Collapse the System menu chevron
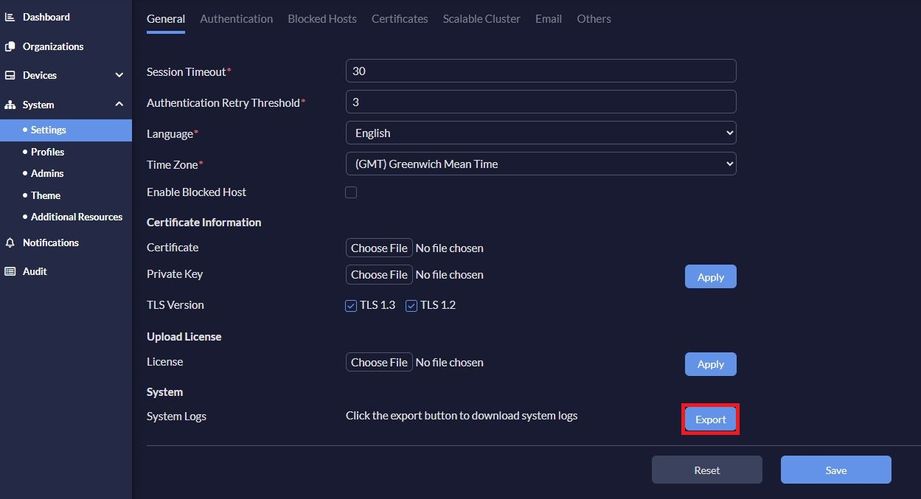This screenshot has height=499, width=921. click(x=119, y=104)
